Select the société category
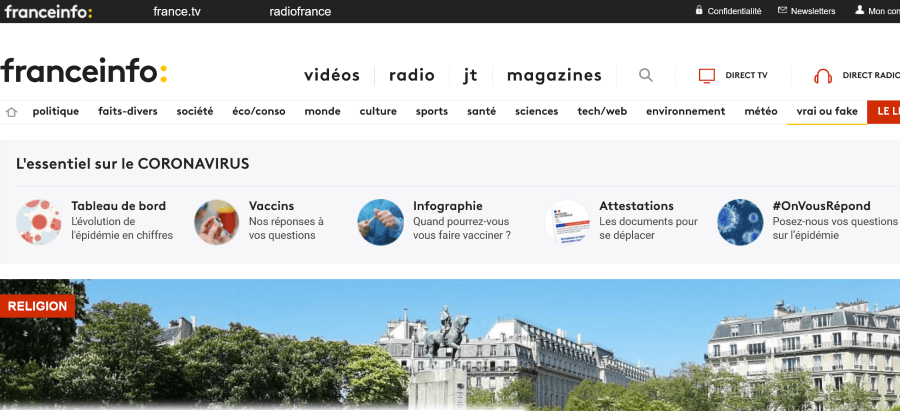 point(195,111)
